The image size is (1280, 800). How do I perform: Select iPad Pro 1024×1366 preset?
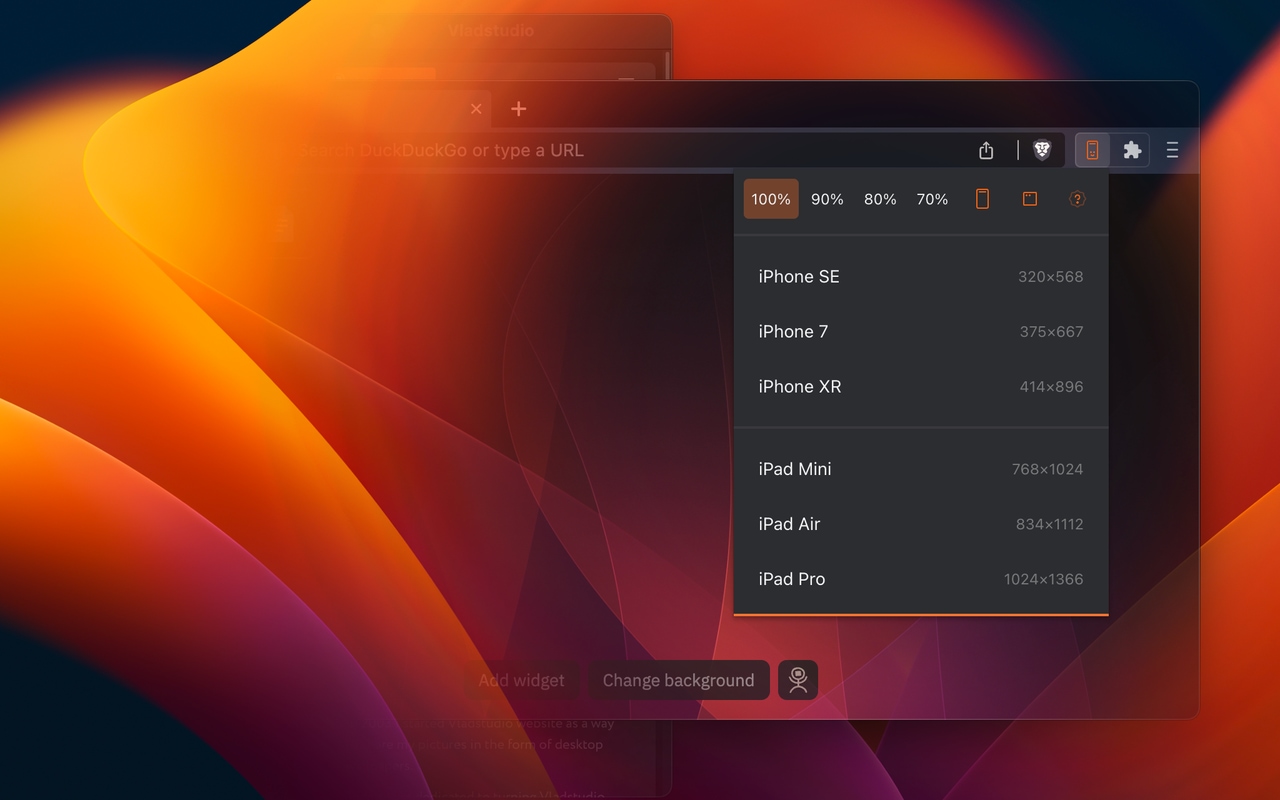921,579
